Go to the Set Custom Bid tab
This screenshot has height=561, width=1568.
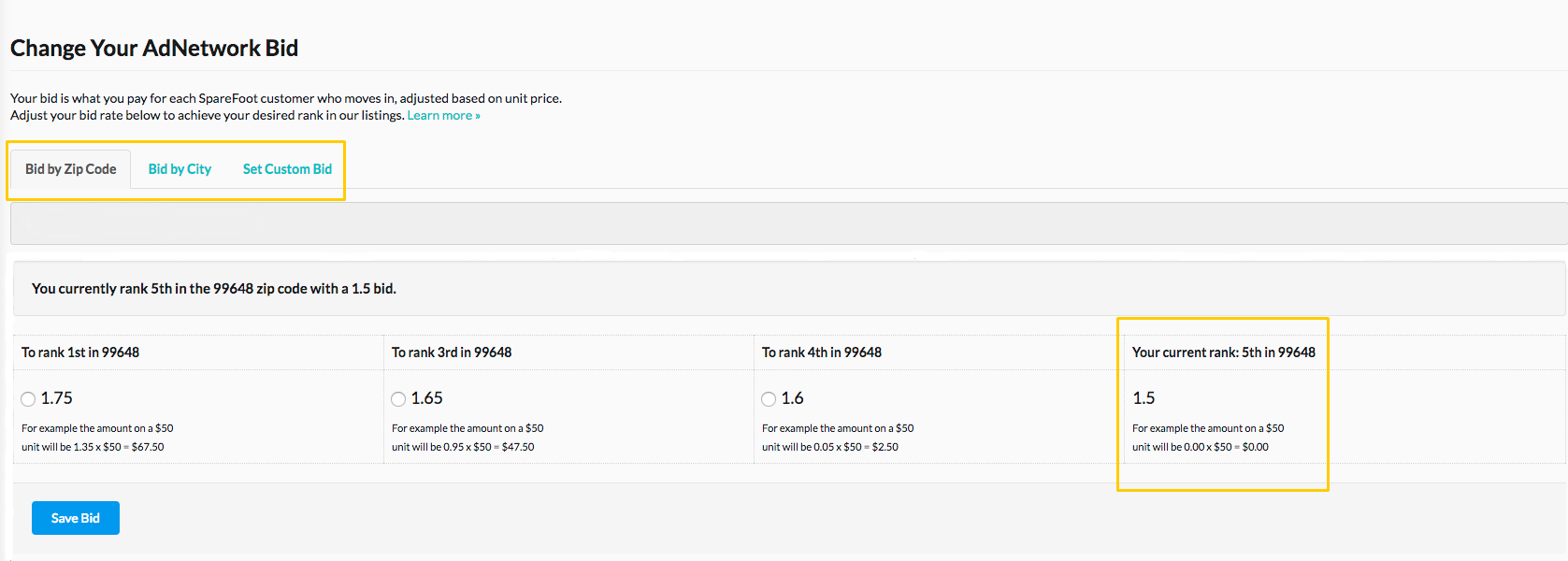point(287,169)
